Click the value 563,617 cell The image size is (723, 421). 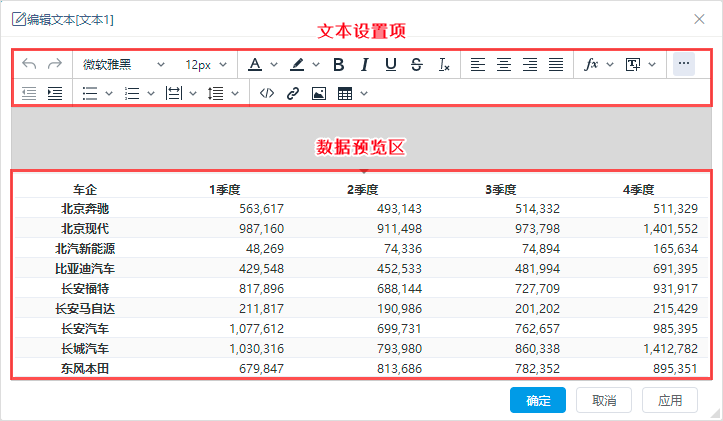(x=261, y=209)
